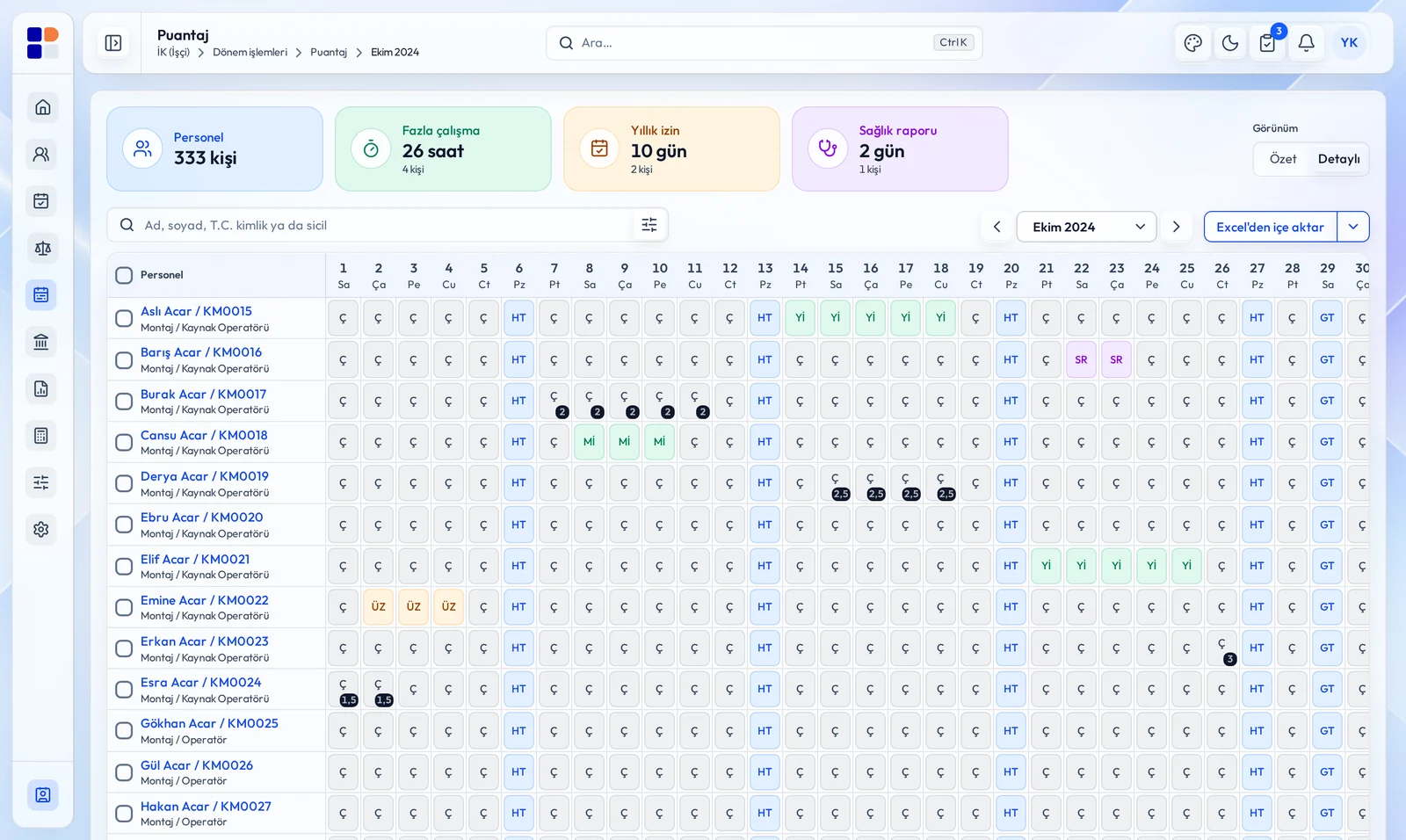The width and height of the screenshot is (1406, 840).
Task: Open the profile card icon at sidebar bottom
Action: point(42,795)
